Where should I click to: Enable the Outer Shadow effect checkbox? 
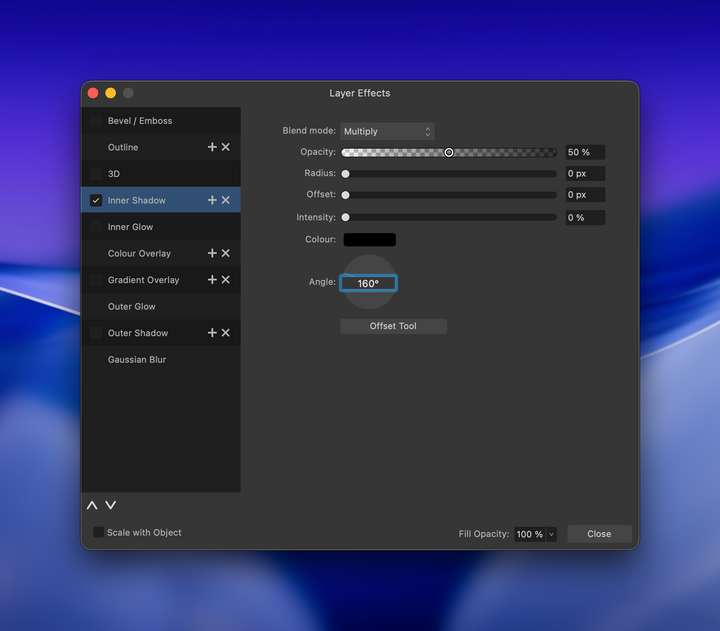(x=96, y=333)
